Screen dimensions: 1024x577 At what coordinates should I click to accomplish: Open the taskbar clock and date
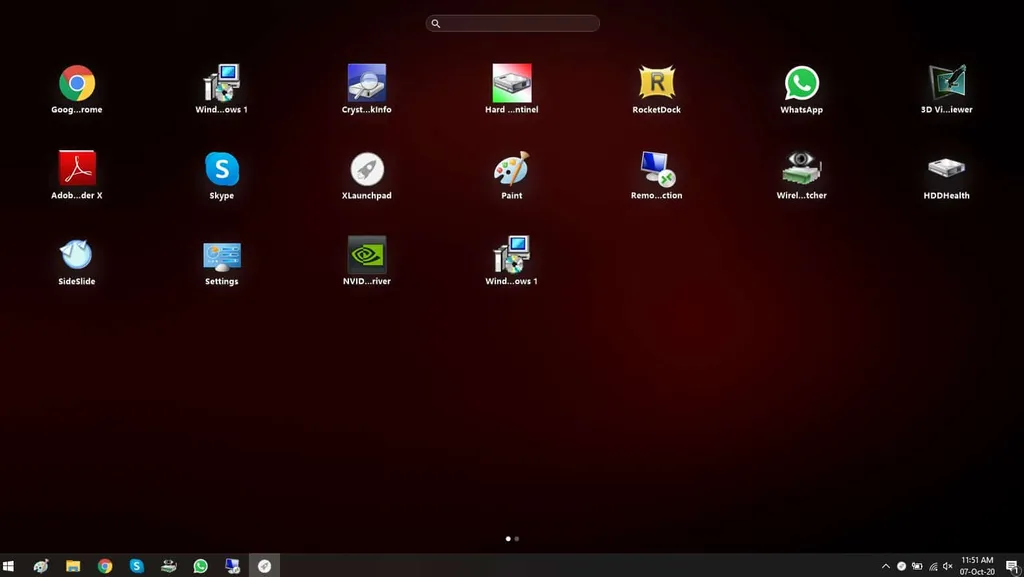[x=977, y=566]
